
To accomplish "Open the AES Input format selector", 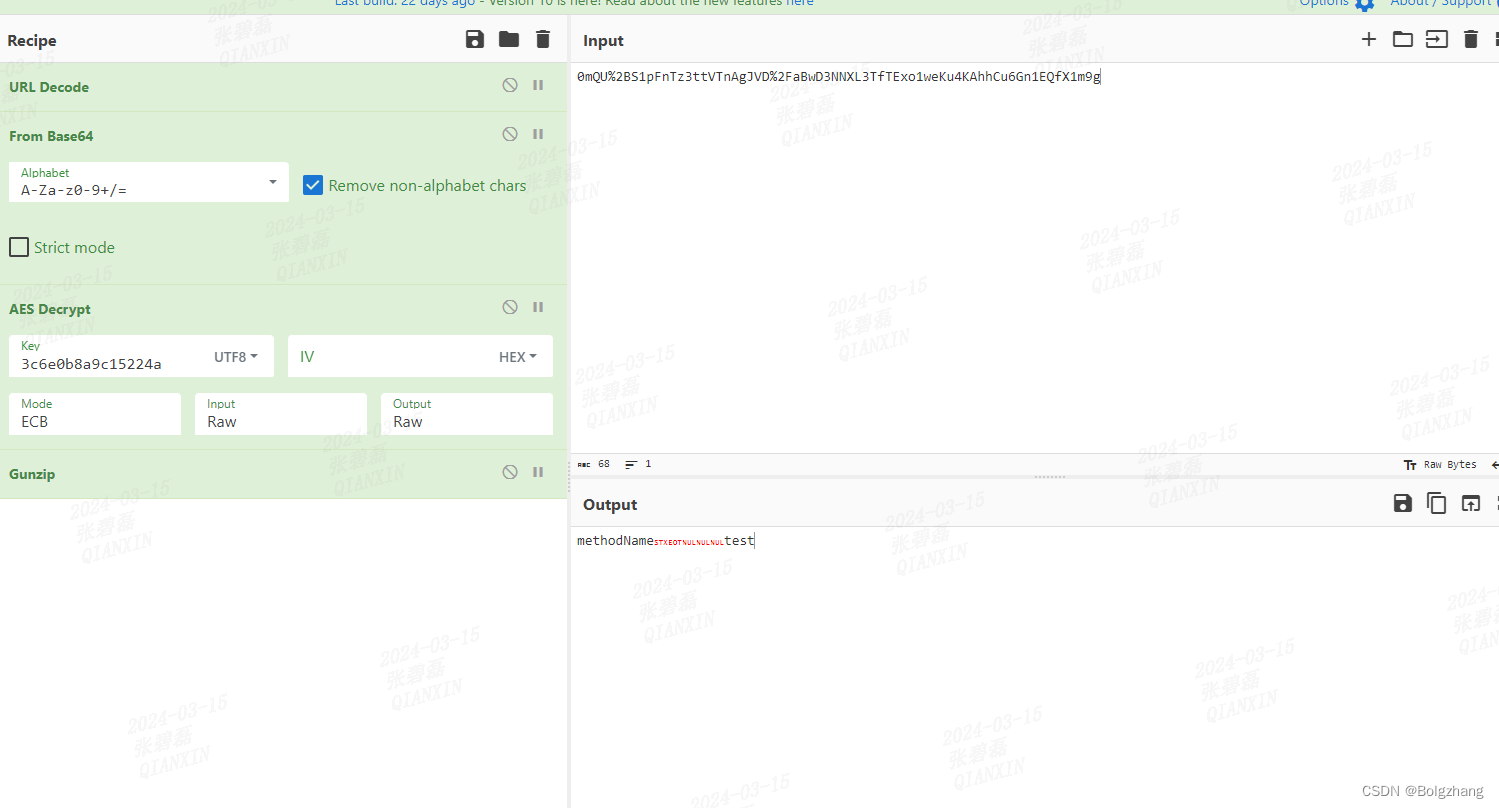I will tap(281, 414).
